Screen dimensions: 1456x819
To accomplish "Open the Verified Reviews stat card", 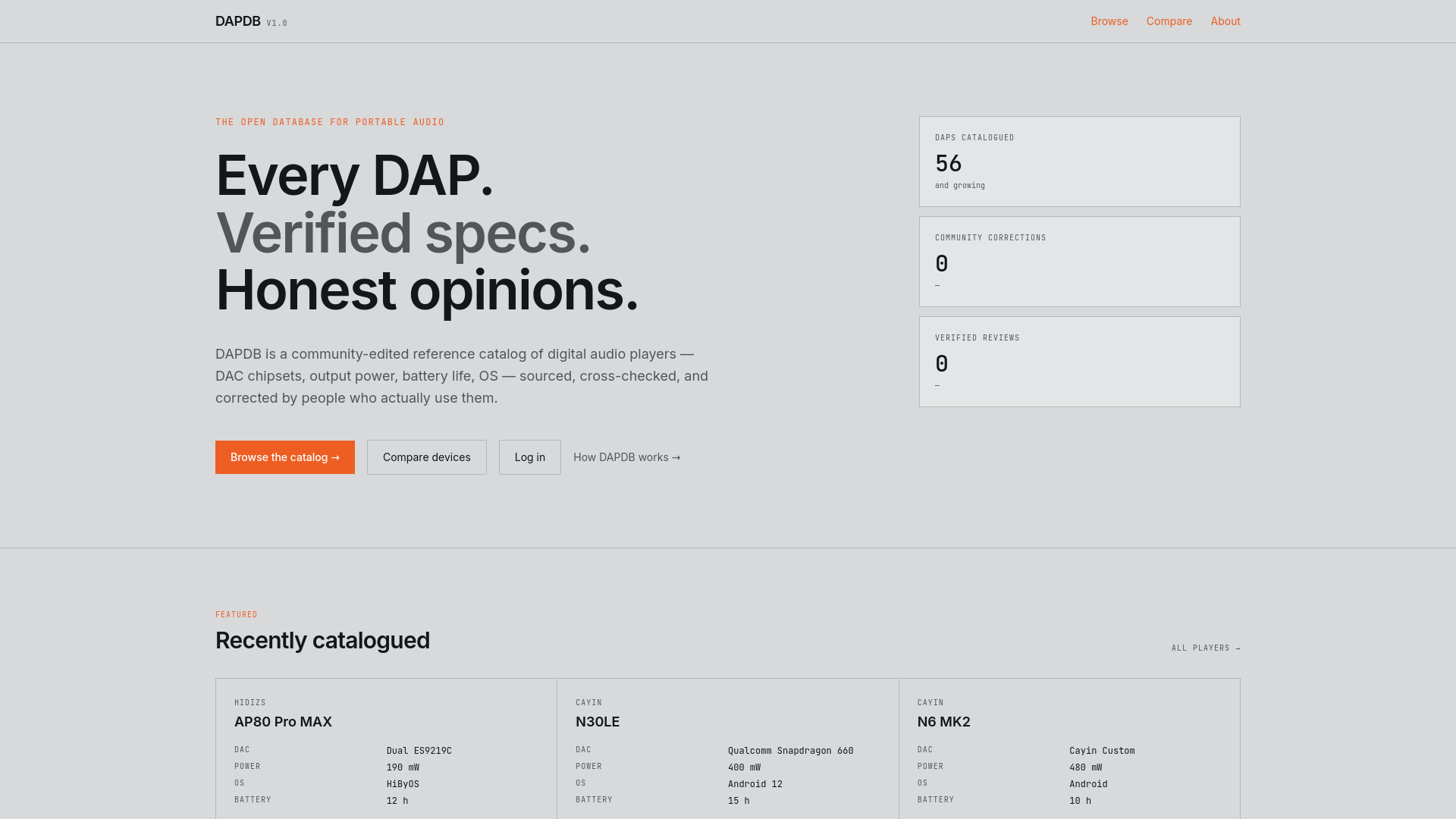I will [x=1080, y=362].
